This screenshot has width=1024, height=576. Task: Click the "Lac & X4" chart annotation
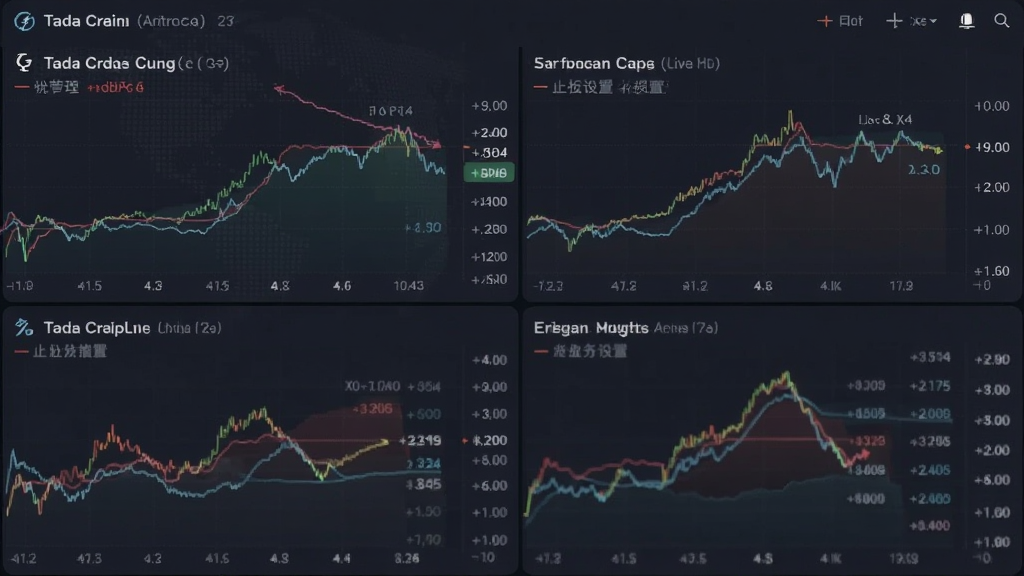(x=885, y=120)
